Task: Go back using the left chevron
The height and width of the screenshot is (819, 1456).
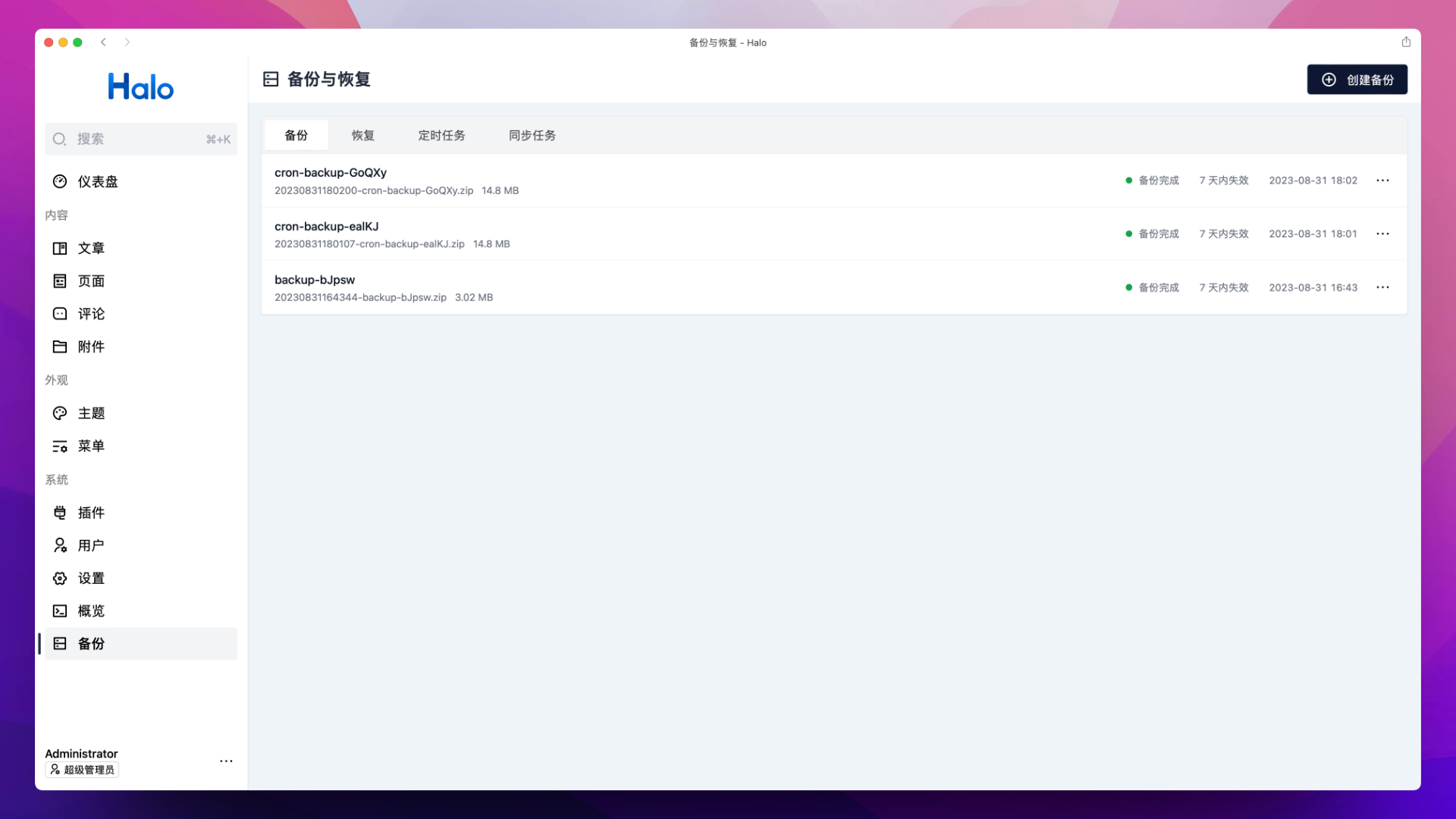Action: tap(104, 42)
